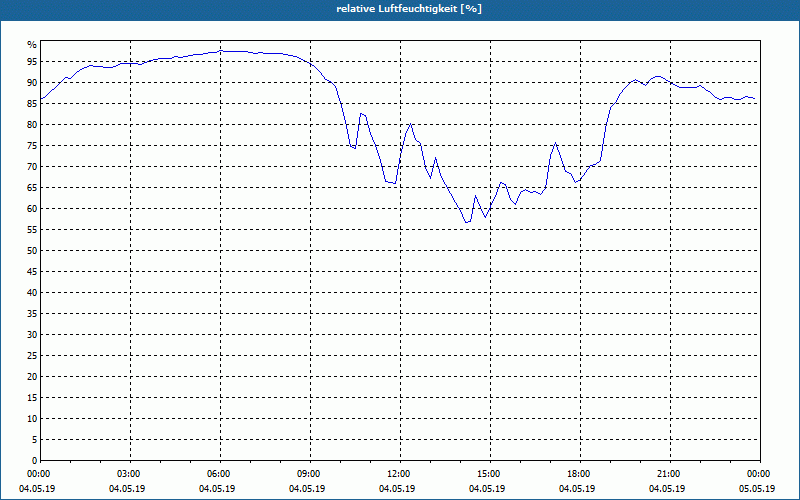Click the 04.05.19 date below 21:00
Viewport: 800px width, 500px height.
coord(667,489)
